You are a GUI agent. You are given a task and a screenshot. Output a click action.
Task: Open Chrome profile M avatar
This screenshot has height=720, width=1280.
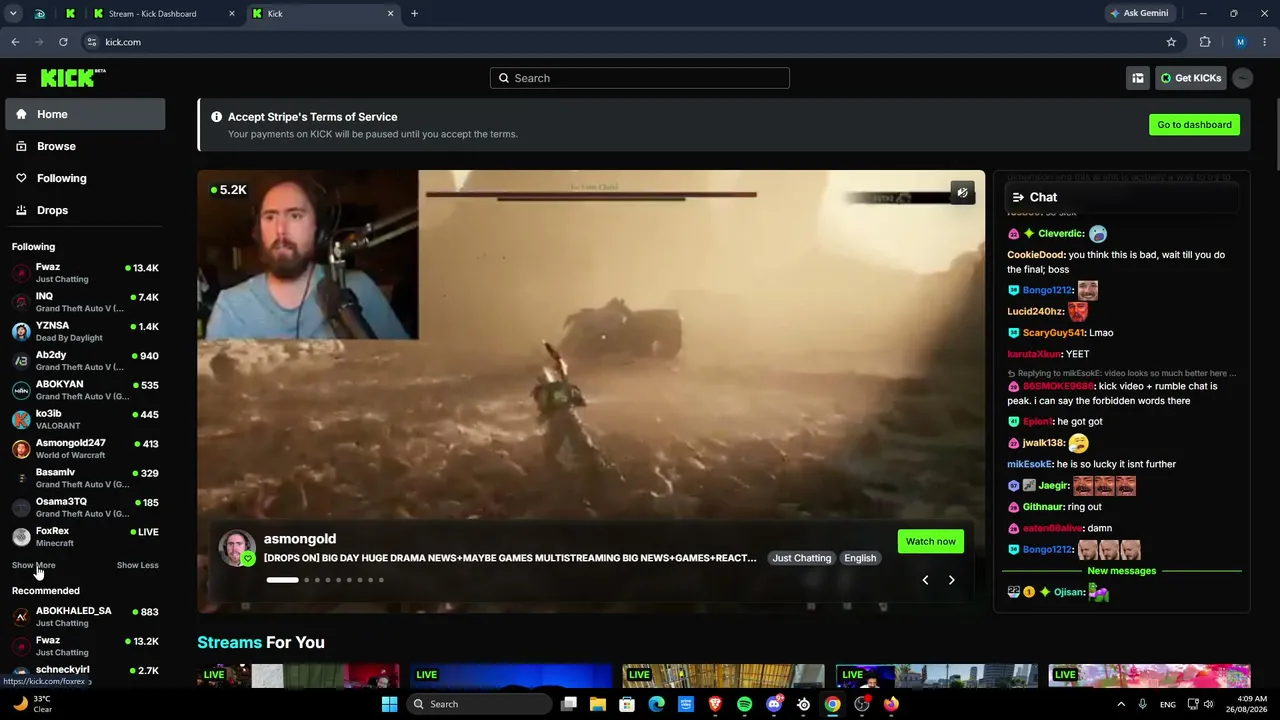(1241, 42)
